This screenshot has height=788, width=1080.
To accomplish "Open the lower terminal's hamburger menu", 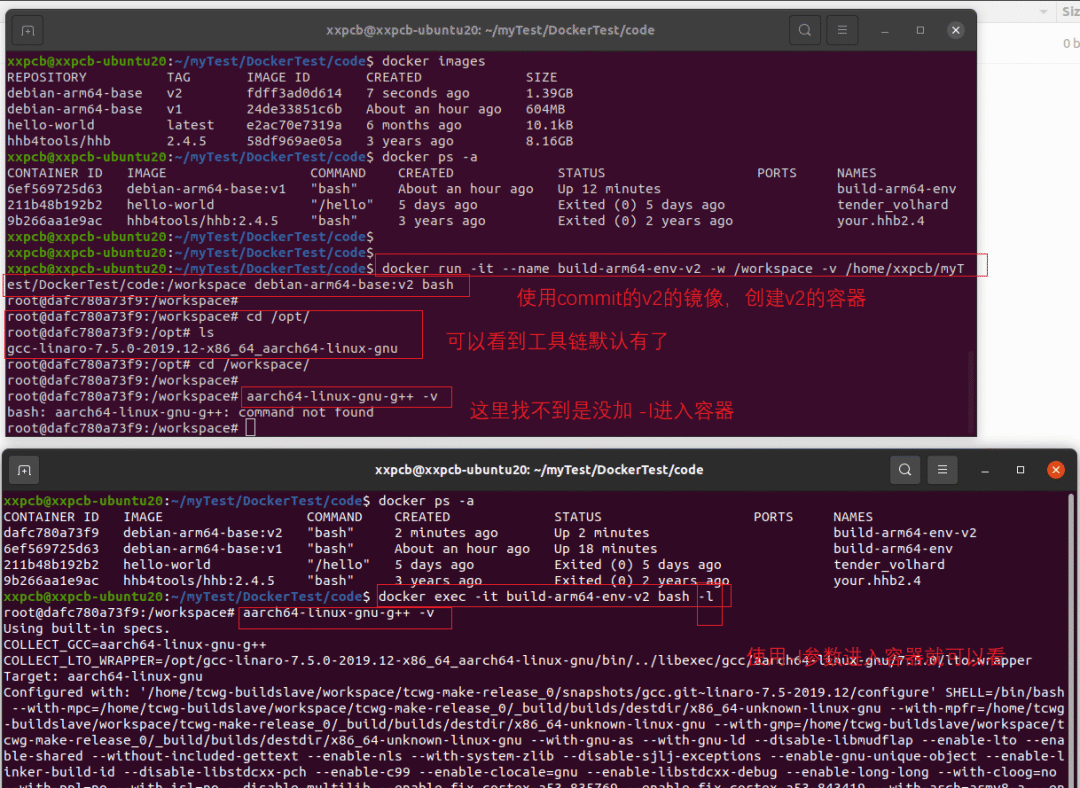I will pos(942,470).
